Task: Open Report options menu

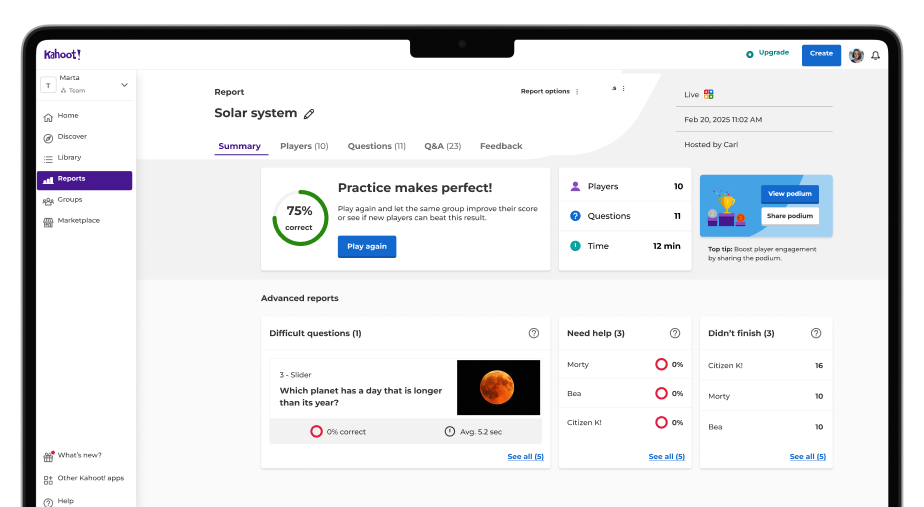Action: (550, 91)
